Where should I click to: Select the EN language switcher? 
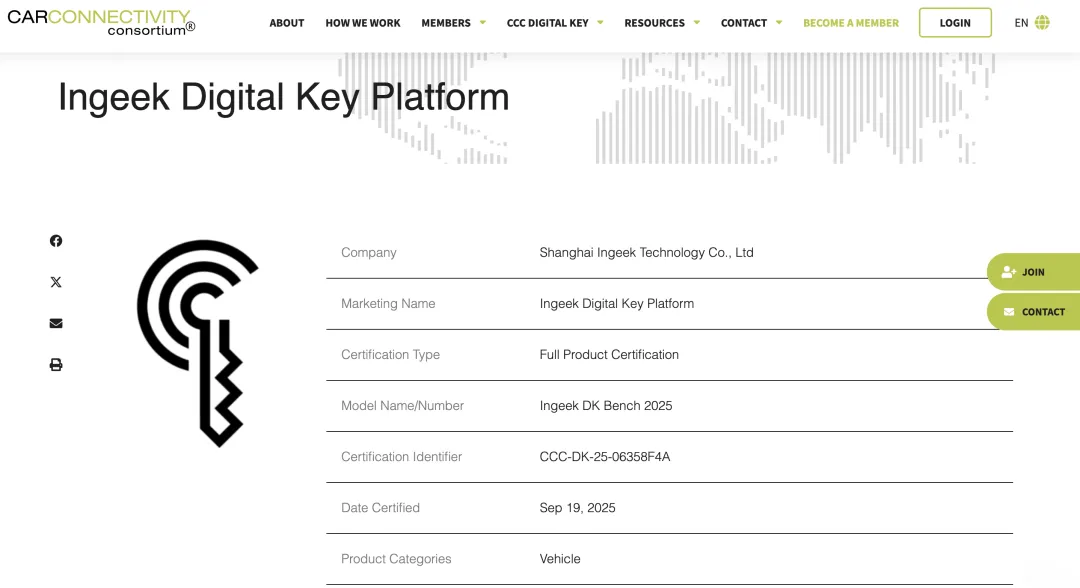[1021, 23]
